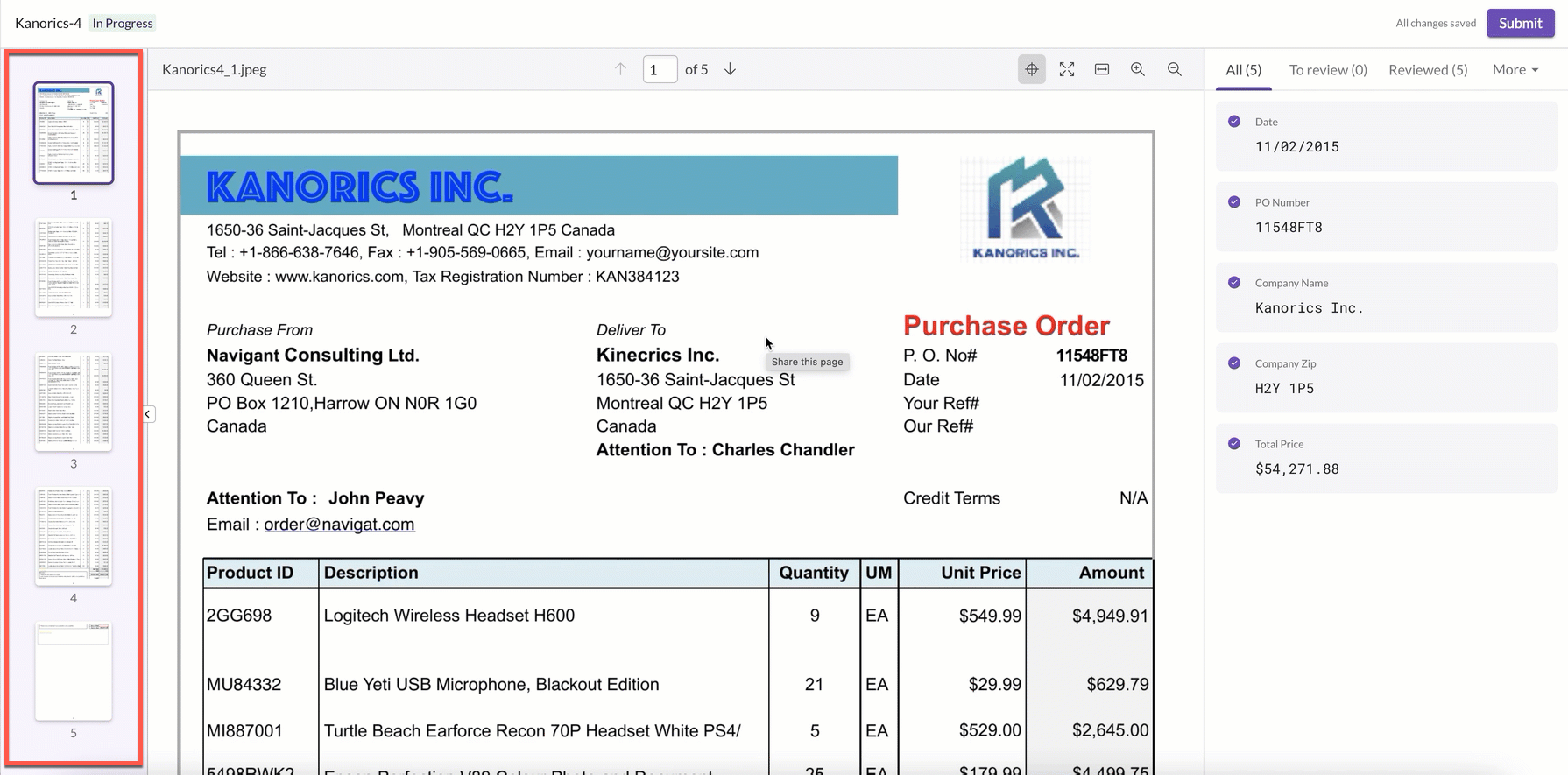Toggle reviewed check for Date field
Screen dimensions: 1568x775
1234,122
